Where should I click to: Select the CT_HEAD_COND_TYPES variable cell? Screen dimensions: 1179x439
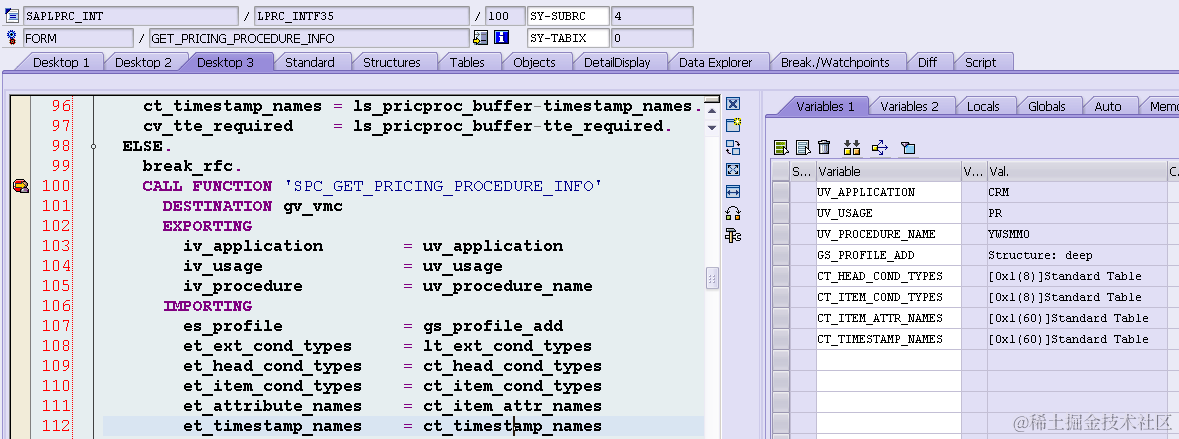pyautogui.click(x=889, y=276)
